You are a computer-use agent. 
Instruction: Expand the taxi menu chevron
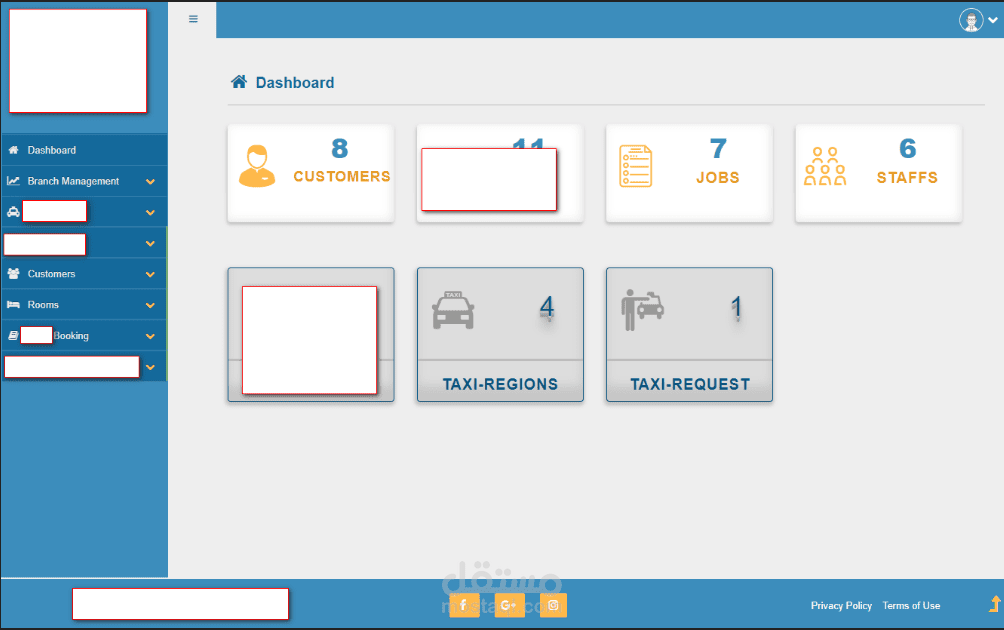150,213
